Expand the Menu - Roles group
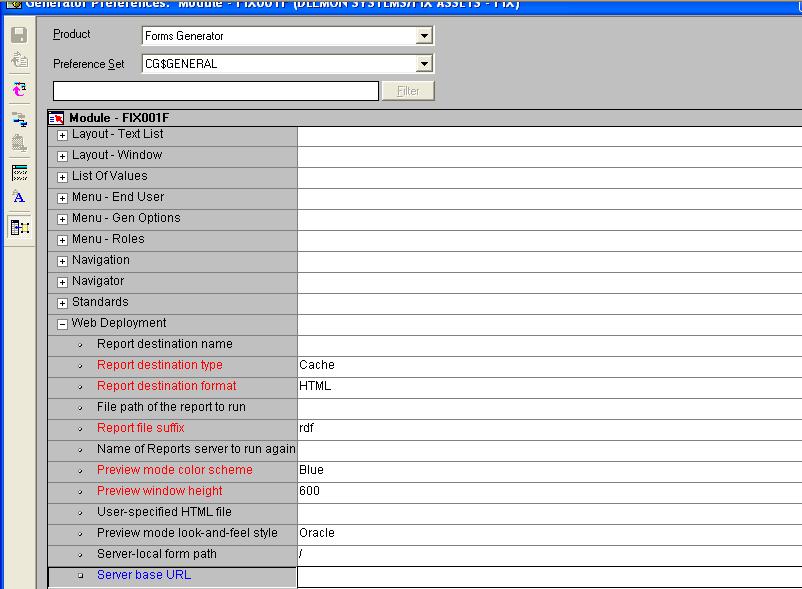 click(63, 240)
